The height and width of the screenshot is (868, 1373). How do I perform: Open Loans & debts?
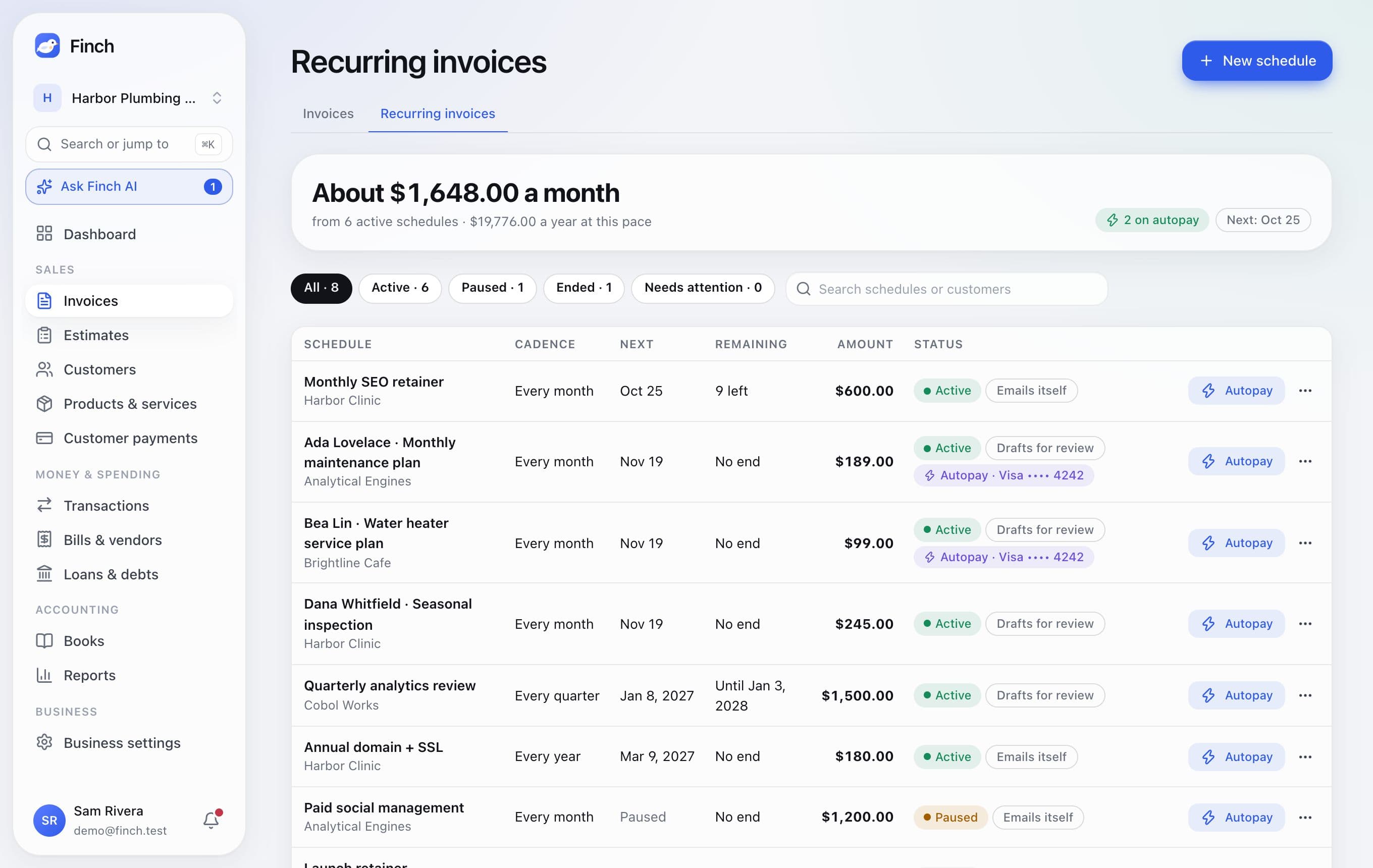(129, 574)
